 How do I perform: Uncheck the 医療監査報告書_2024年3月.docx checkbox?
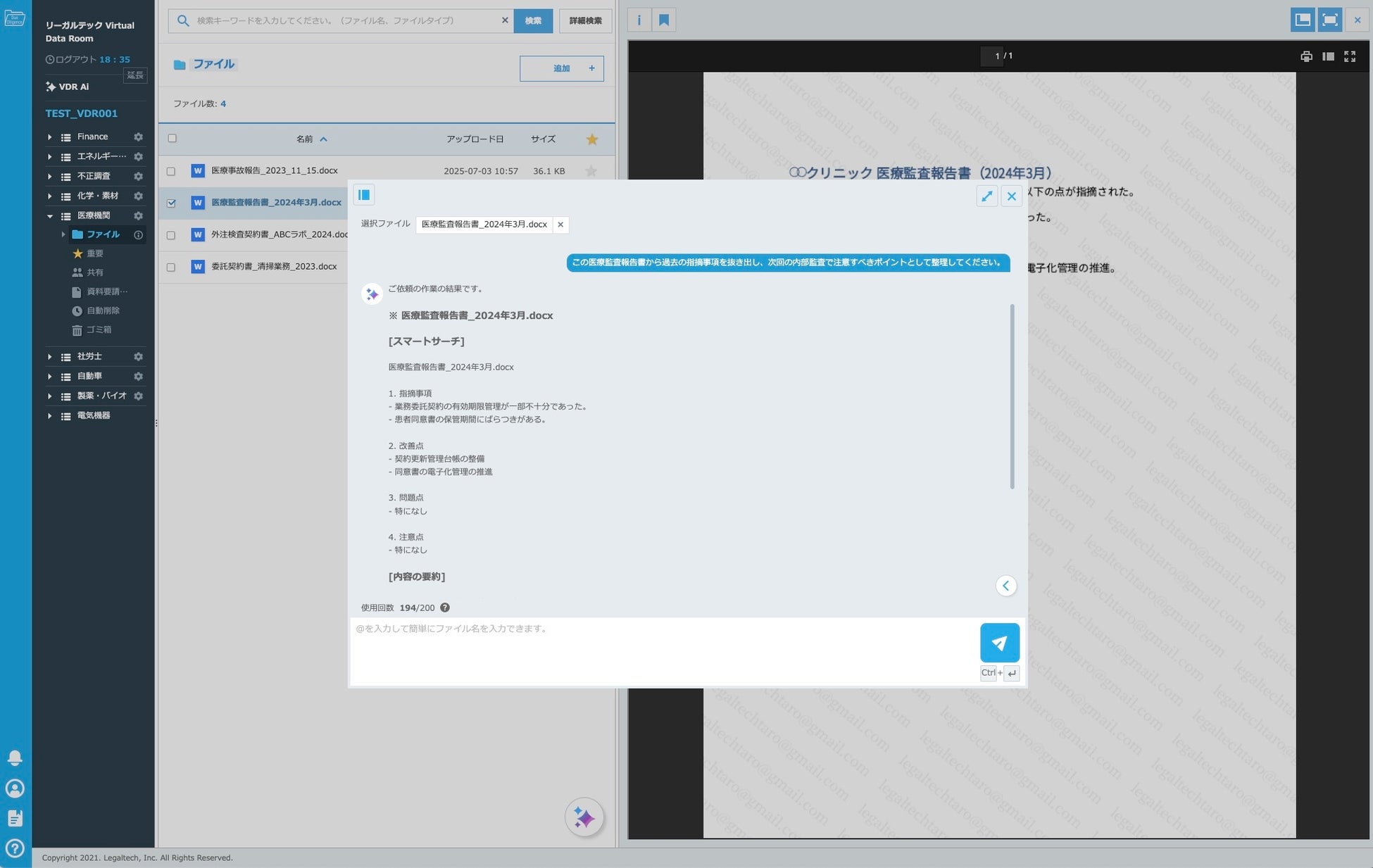171,203
